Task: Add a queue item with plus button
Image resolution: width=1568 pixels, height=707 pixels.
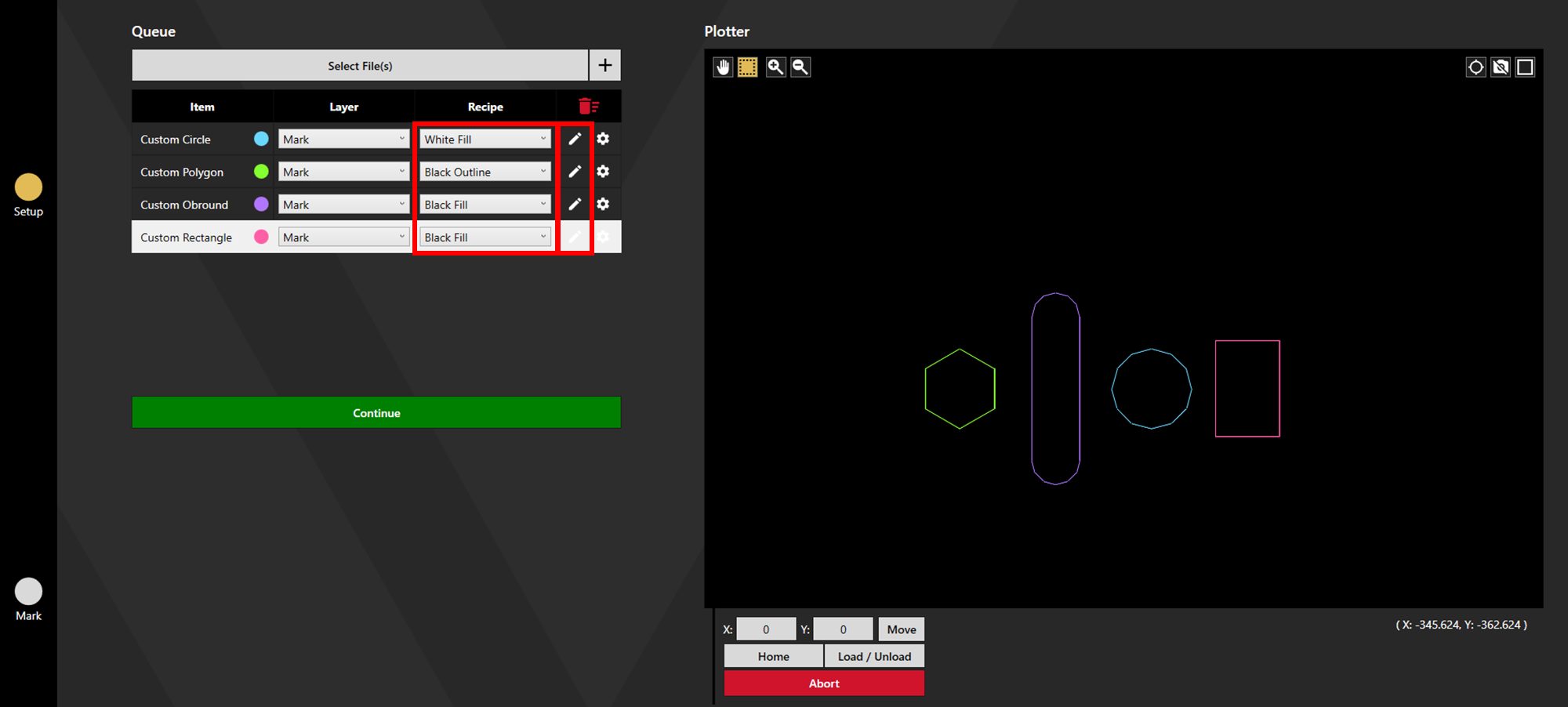Action: point(605,66)
